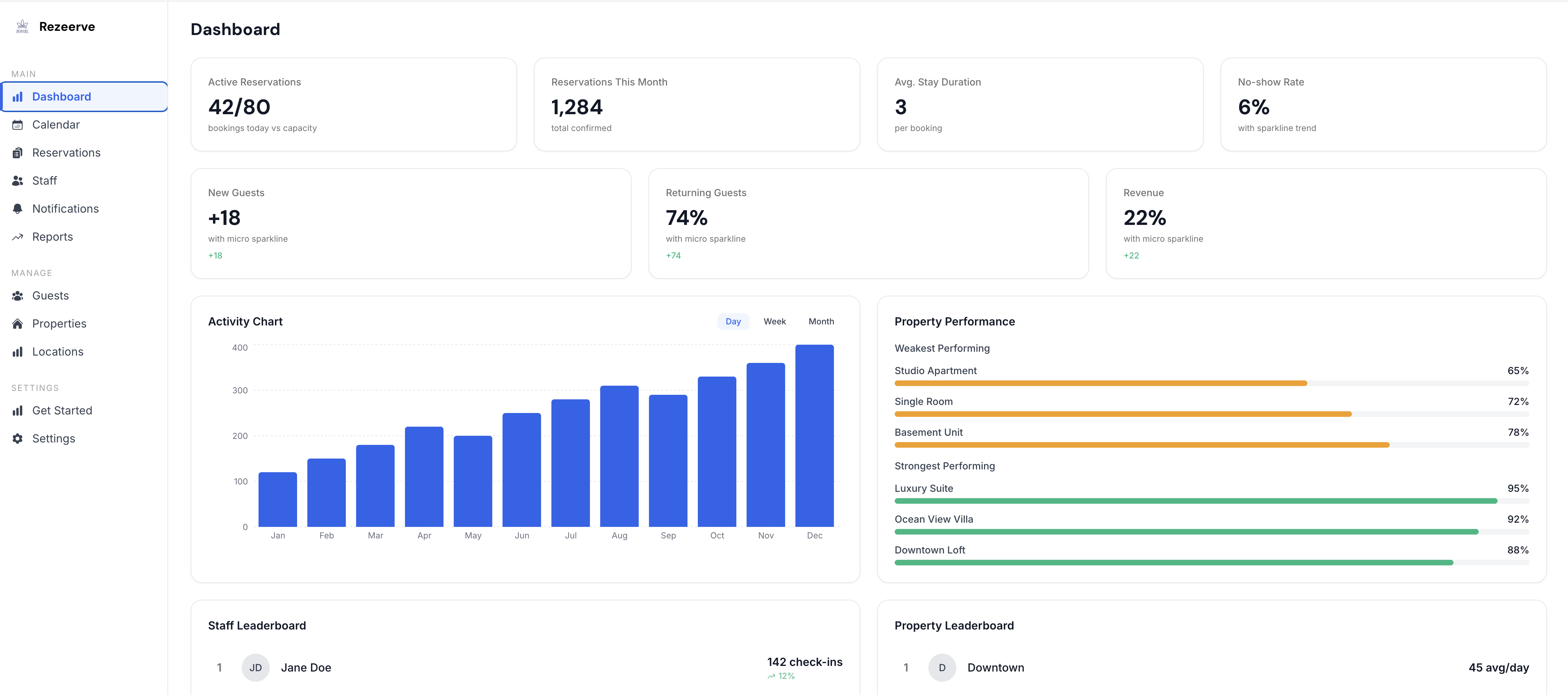
Task: Switch Activity Chart to Month view
Action: 820,321
